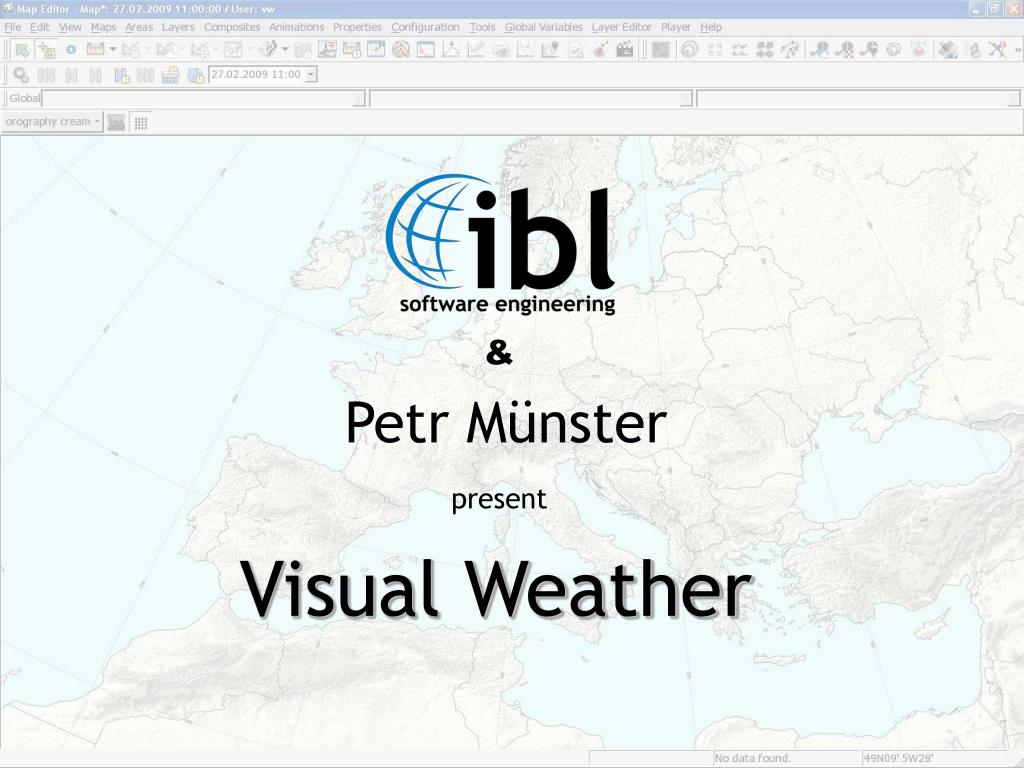Click the window with arrow icon
The image size is (1024, 768).
click(376, 49)
